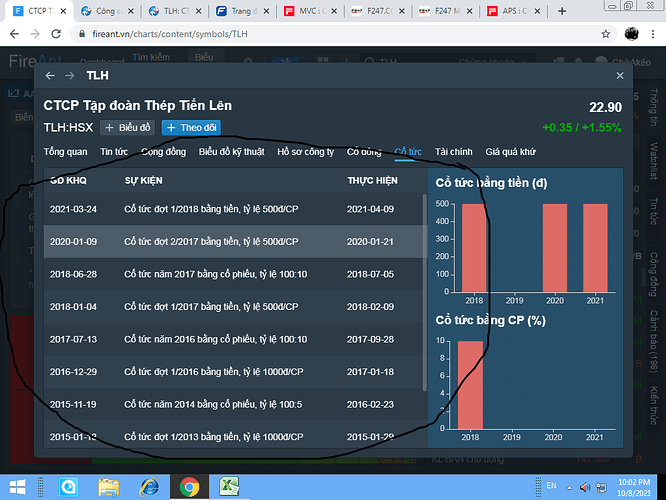Screen dimensions: 666x500
Task: Click the volume speaker tray icon
Action: [585, 487]
